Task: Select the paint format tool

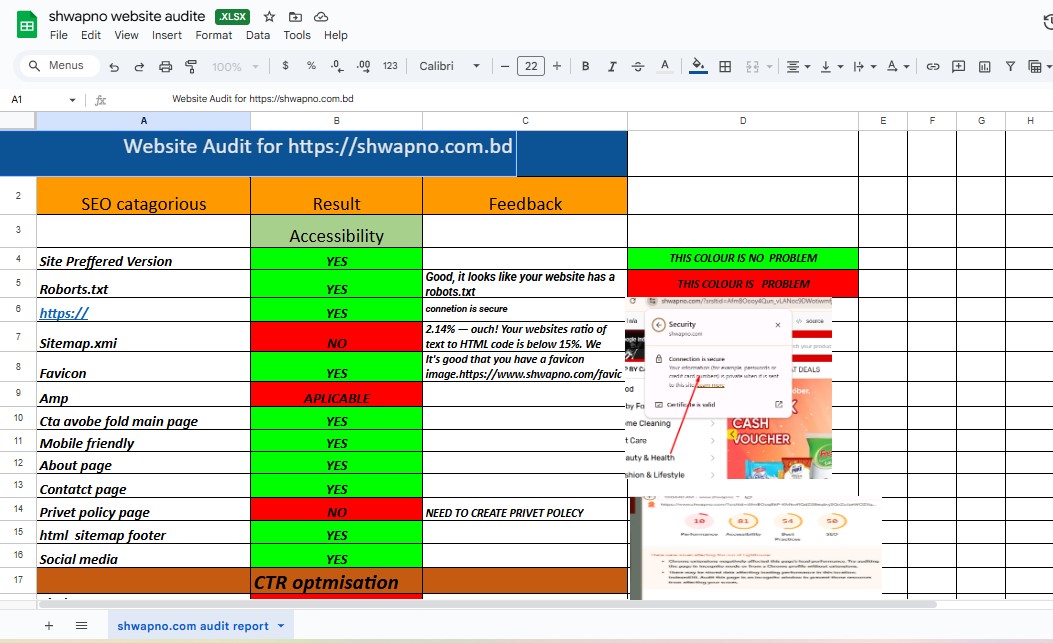Action: pyautogui.click(x=190, y=65)
